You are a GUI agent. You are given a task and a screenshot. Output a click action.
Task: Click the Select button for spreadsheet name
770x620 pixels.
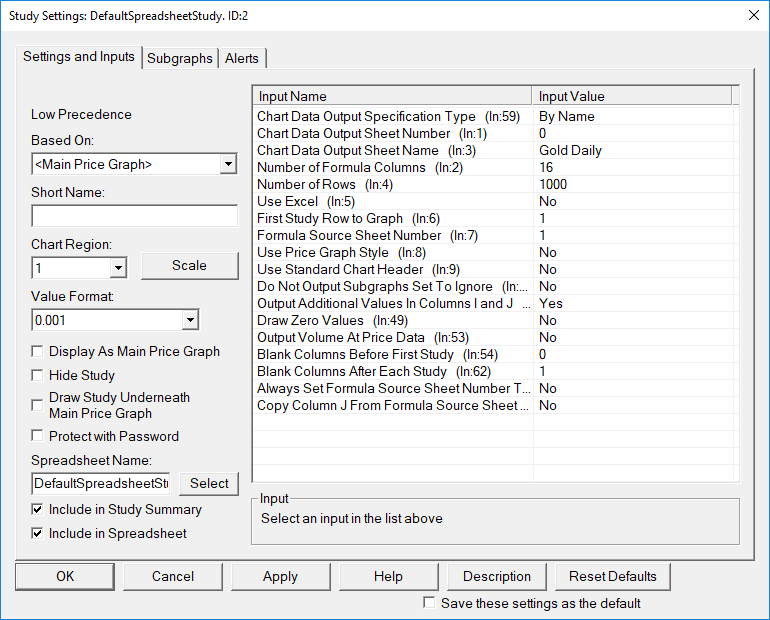coord(209,483)
